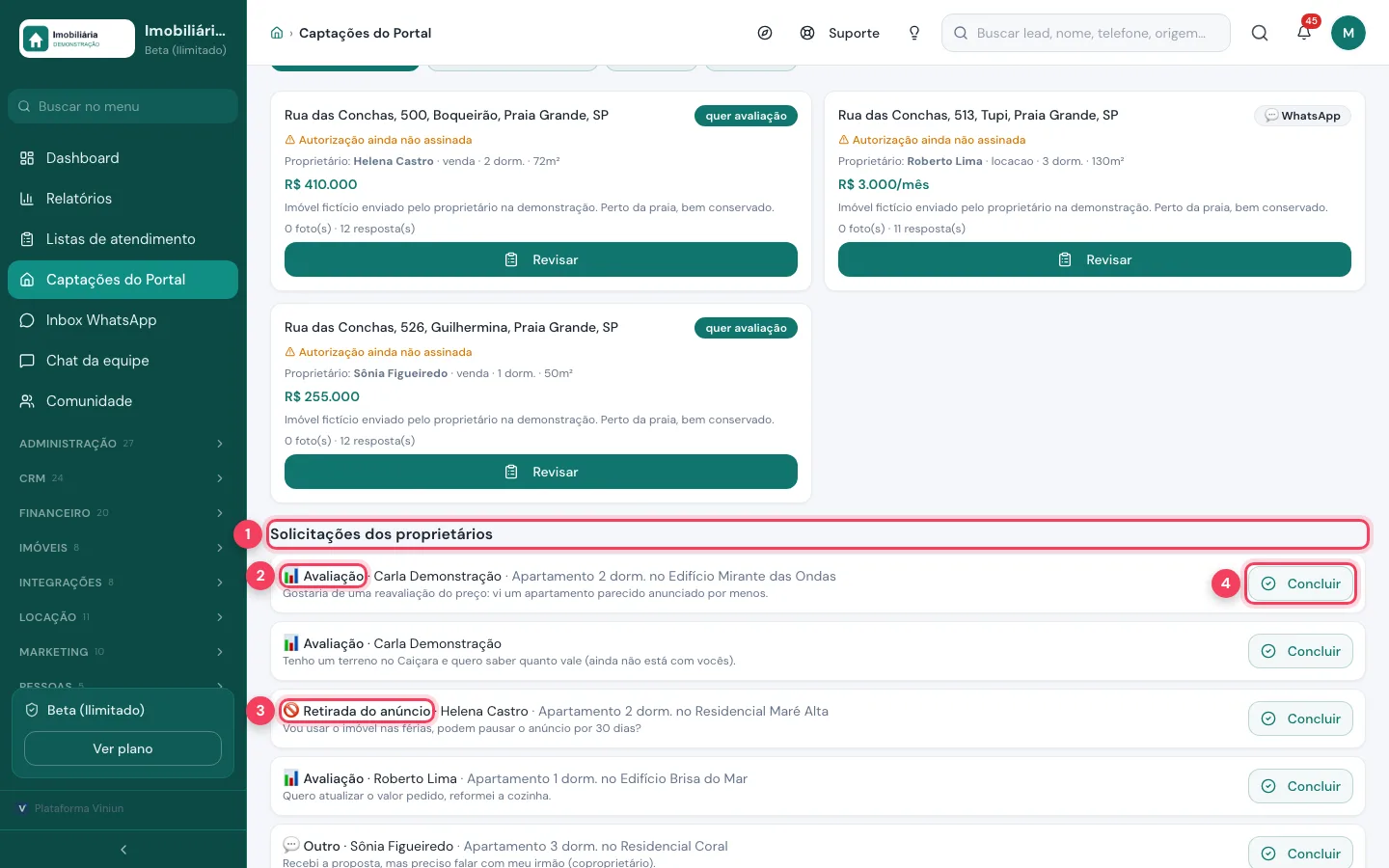This screenshot has width=1389, height=868.
Task: Click Revisar for Rua das Conchas, 526
Action: point(541,472)
